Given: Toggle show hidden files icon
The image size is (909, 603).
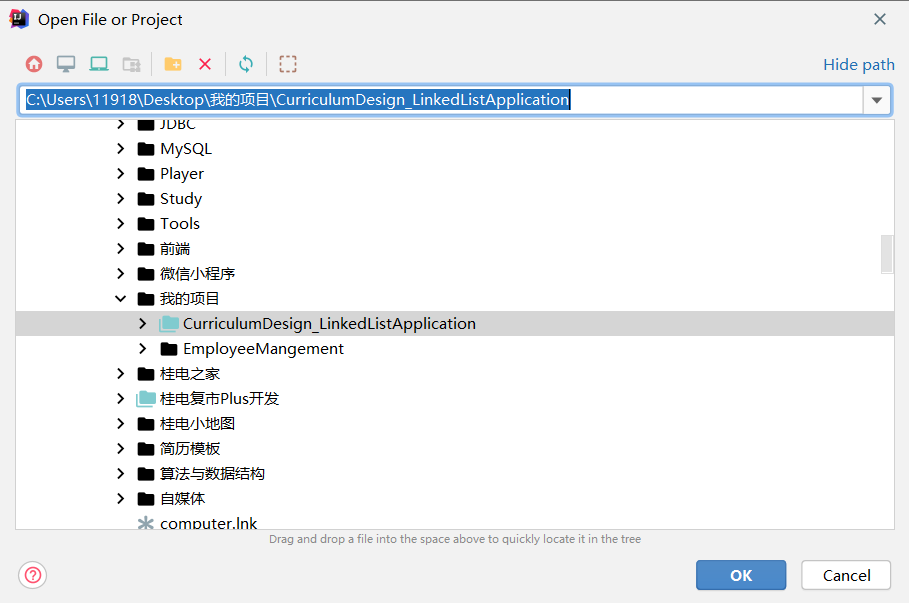Looking at the screenshot, I should 288,64.
